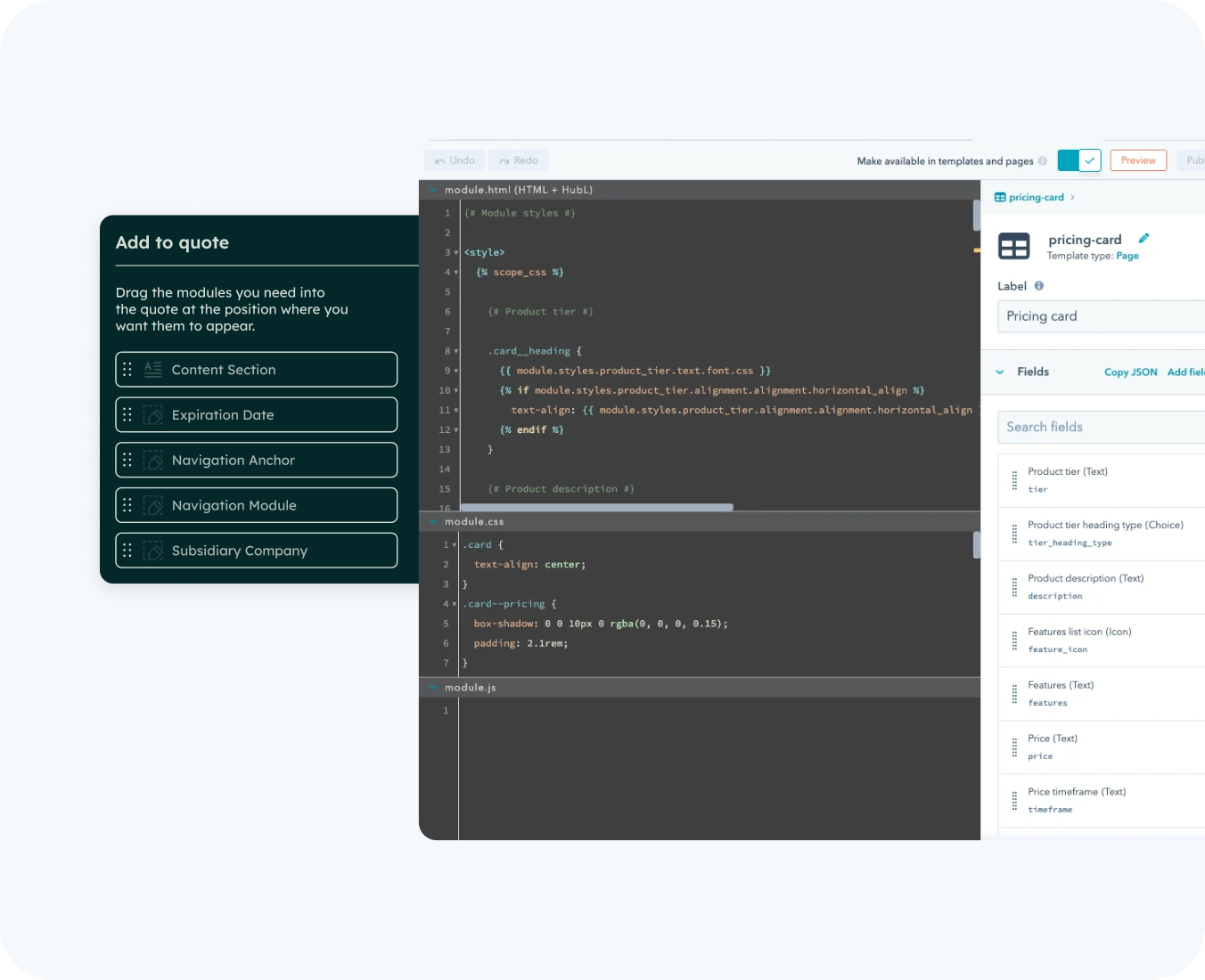
Task: Open the 'Features (Text)' field
Action: pyautogui.click(x=1102, y=695)
